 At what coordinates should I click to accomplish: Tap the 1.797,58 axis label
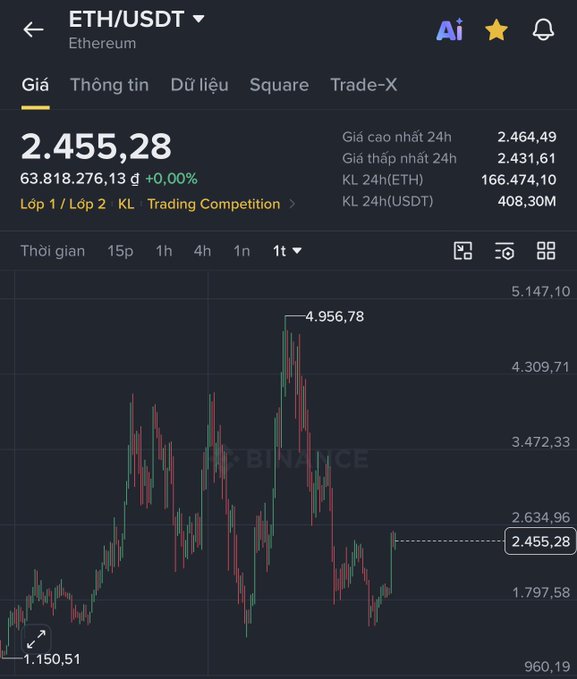point(541,592)
